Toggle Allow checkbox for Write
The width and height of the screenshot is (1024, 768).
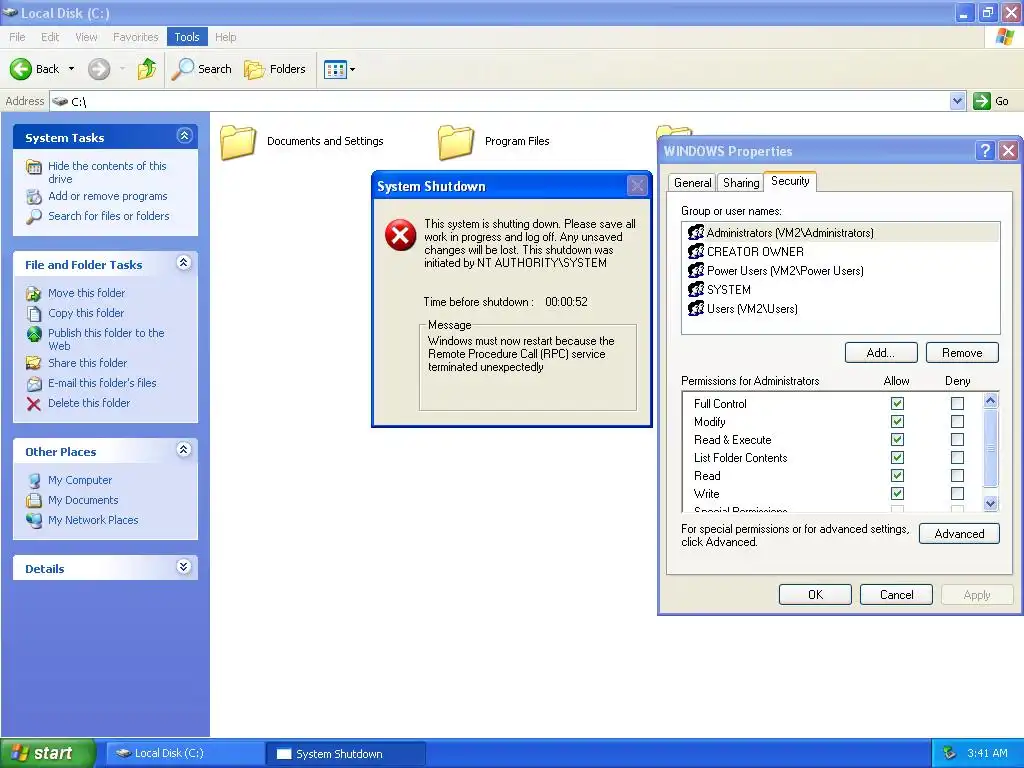tap(897, 494)
